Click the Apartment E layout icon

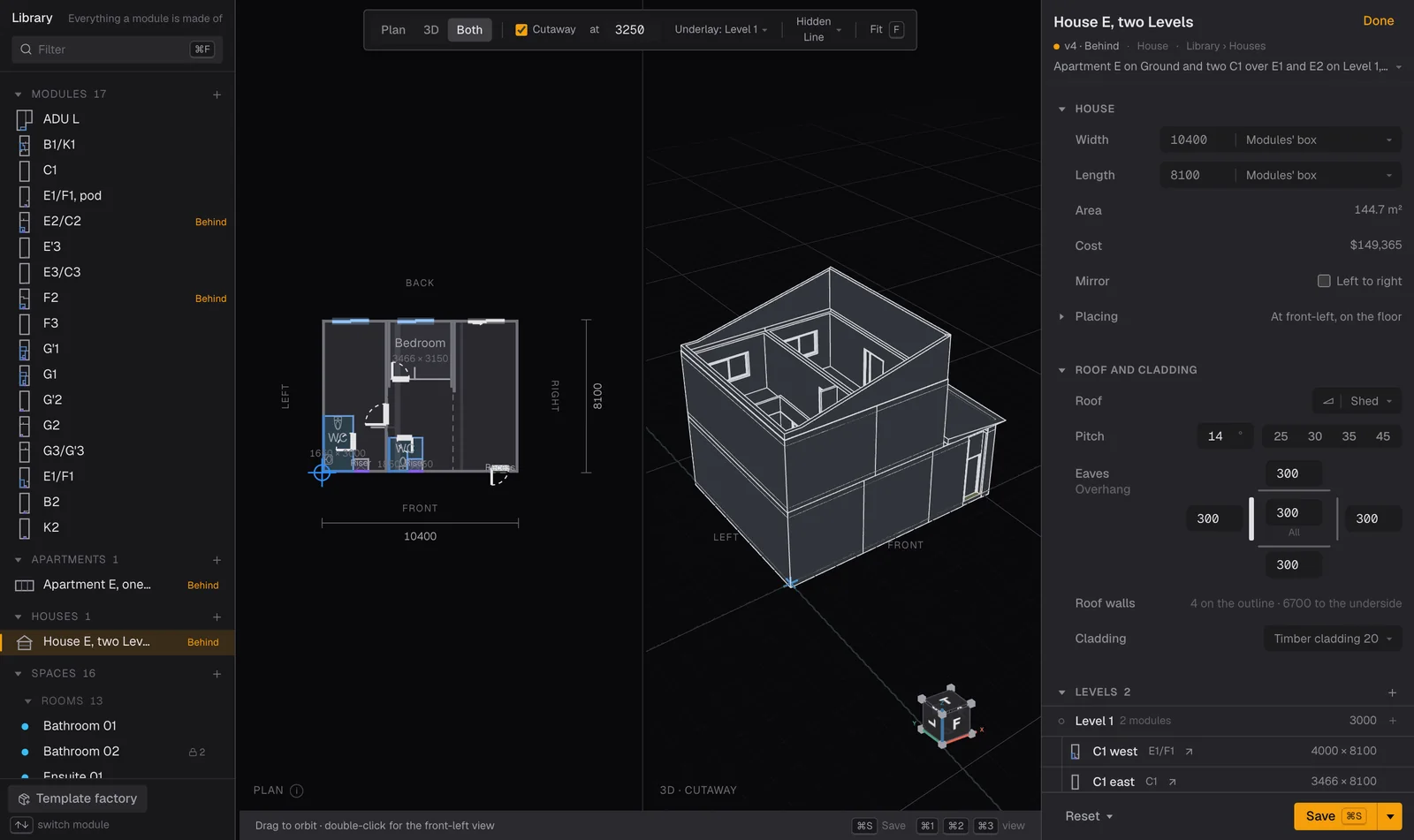(x=25, y=586)
